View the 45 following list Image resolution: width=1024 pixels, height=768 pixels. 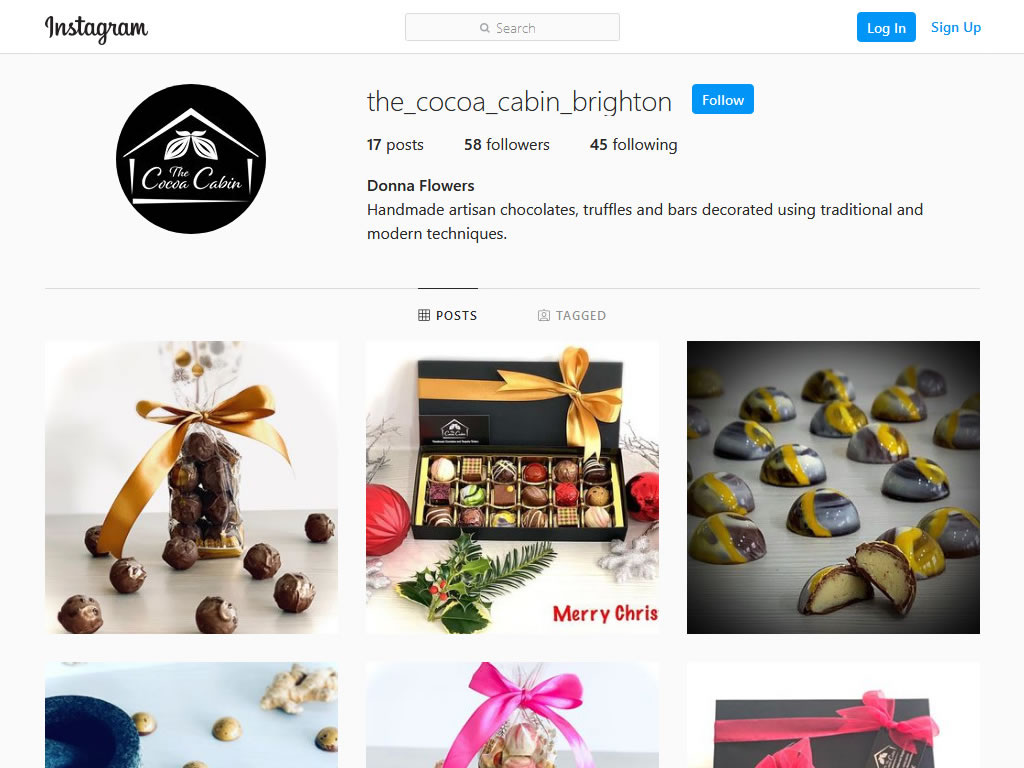(633, 144)
